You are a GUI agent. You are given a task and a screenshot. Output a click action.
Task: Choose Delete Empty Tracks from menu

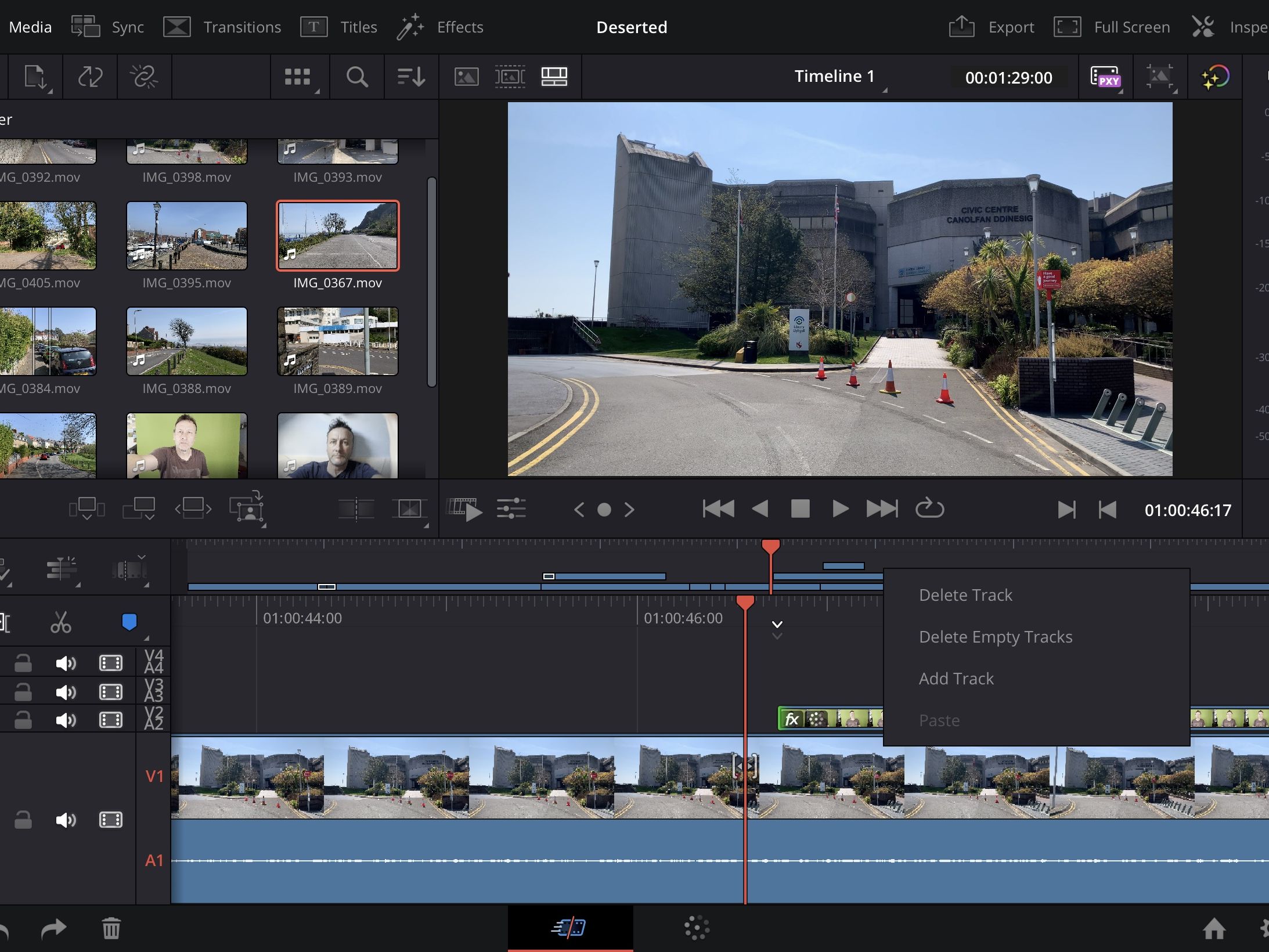[x=995, y=637]
